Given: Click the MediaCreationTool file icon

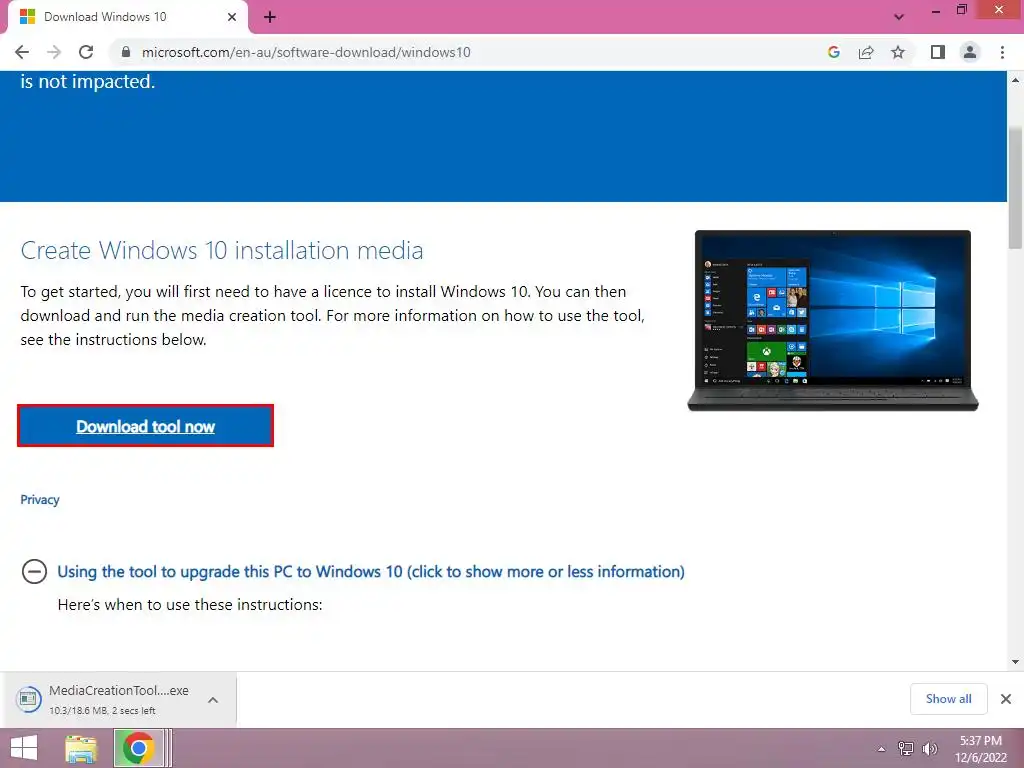Looking at the screenshot, I should (28, 699).
